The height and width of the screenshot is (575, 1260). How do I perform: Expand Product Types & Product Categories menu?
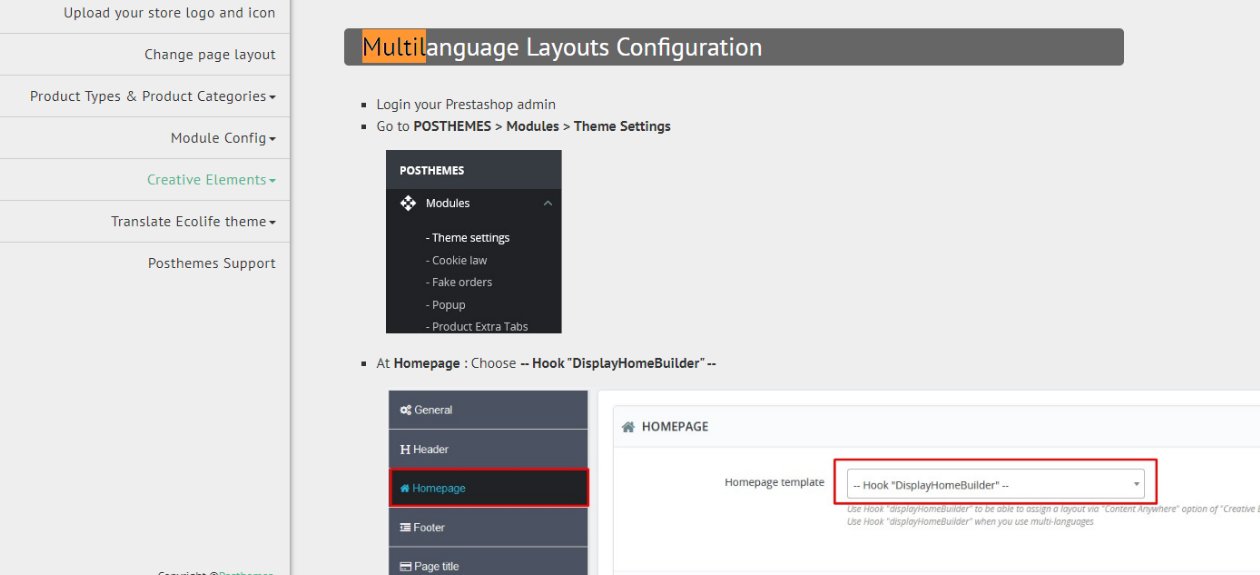click(x=152, y=97)
